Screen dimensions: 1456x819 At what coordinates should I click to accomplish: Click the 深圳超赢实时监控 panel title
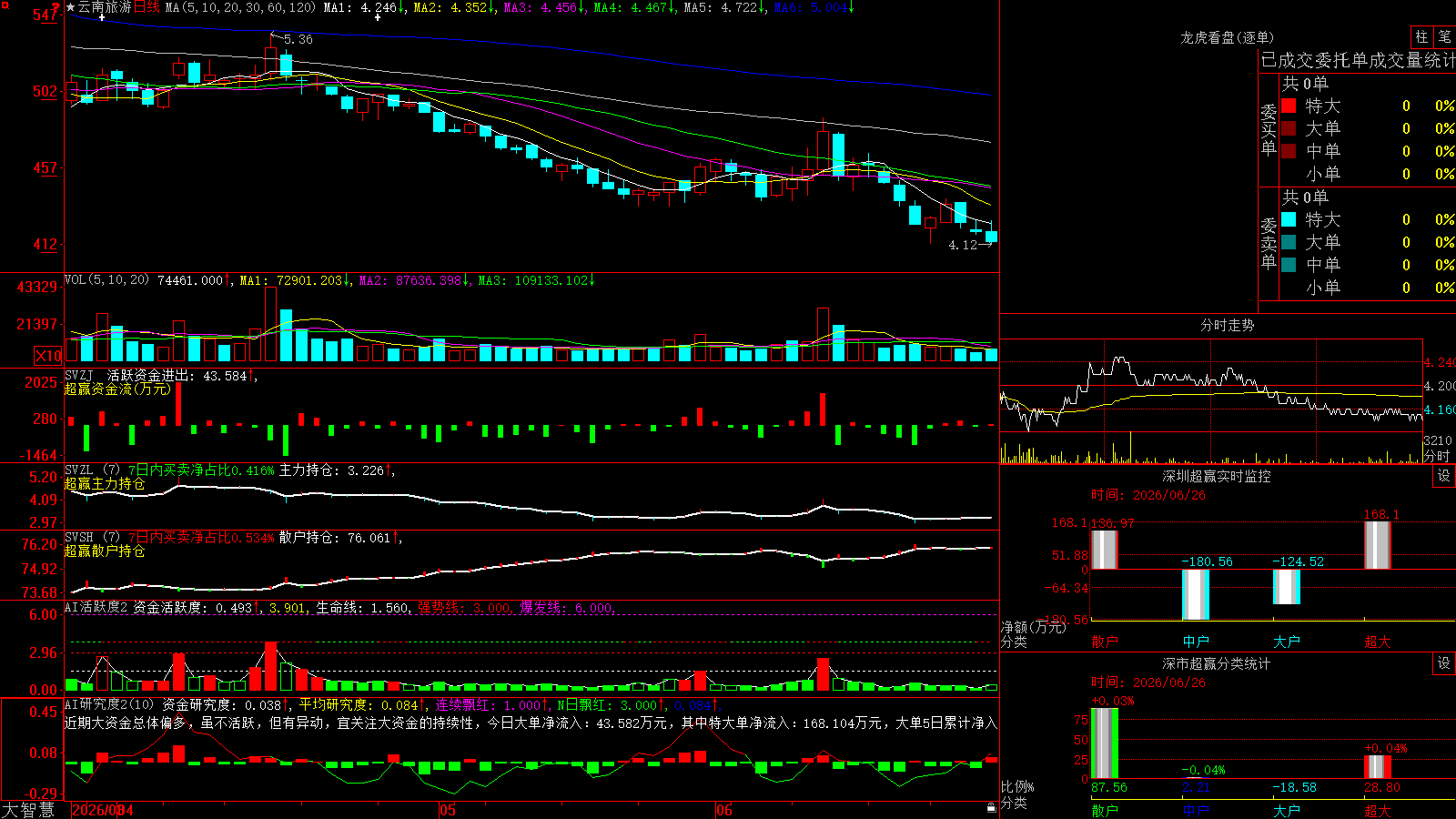[x=1217, y=476]
